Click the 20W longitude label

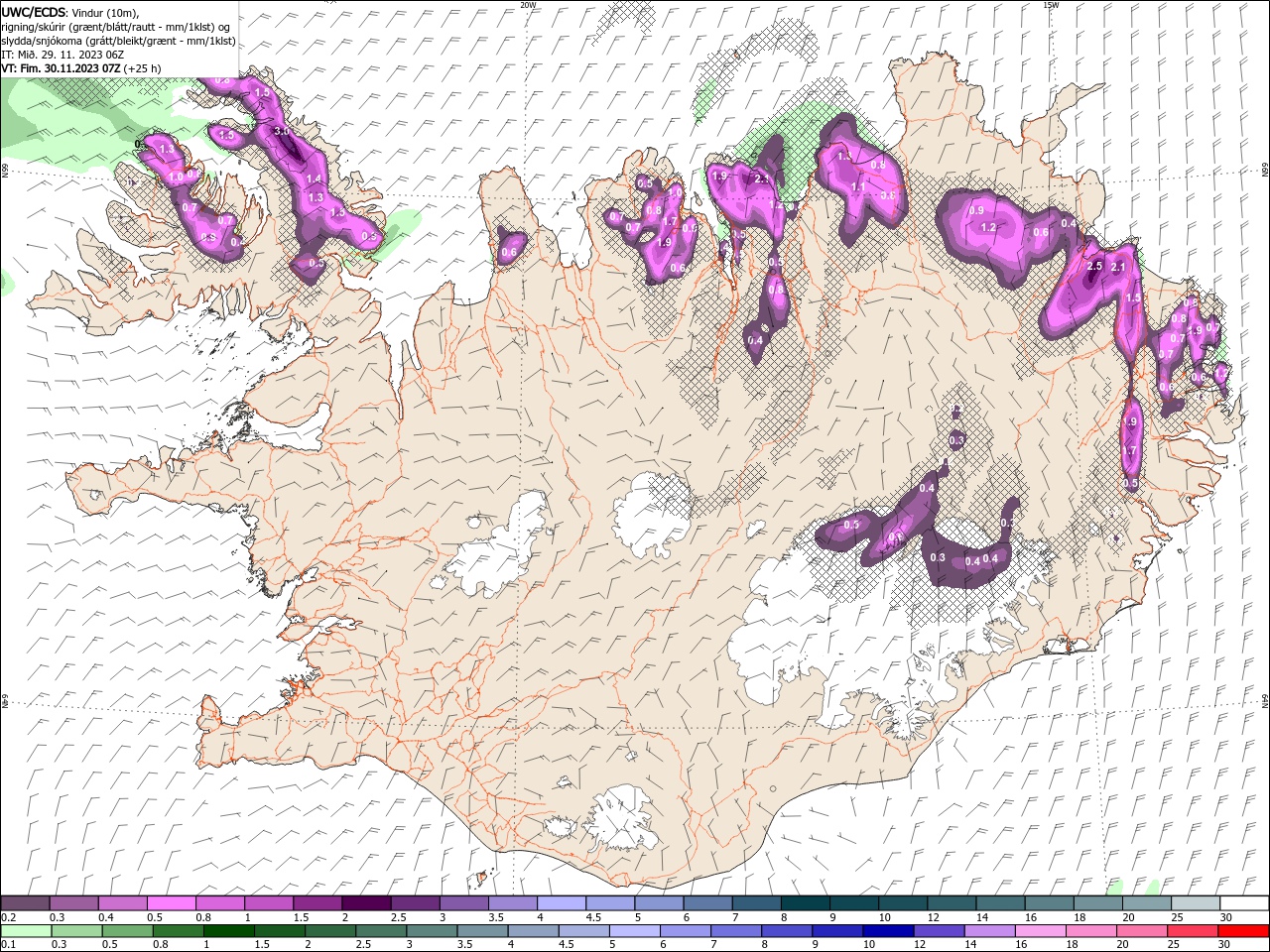click(x=528, y=5)
